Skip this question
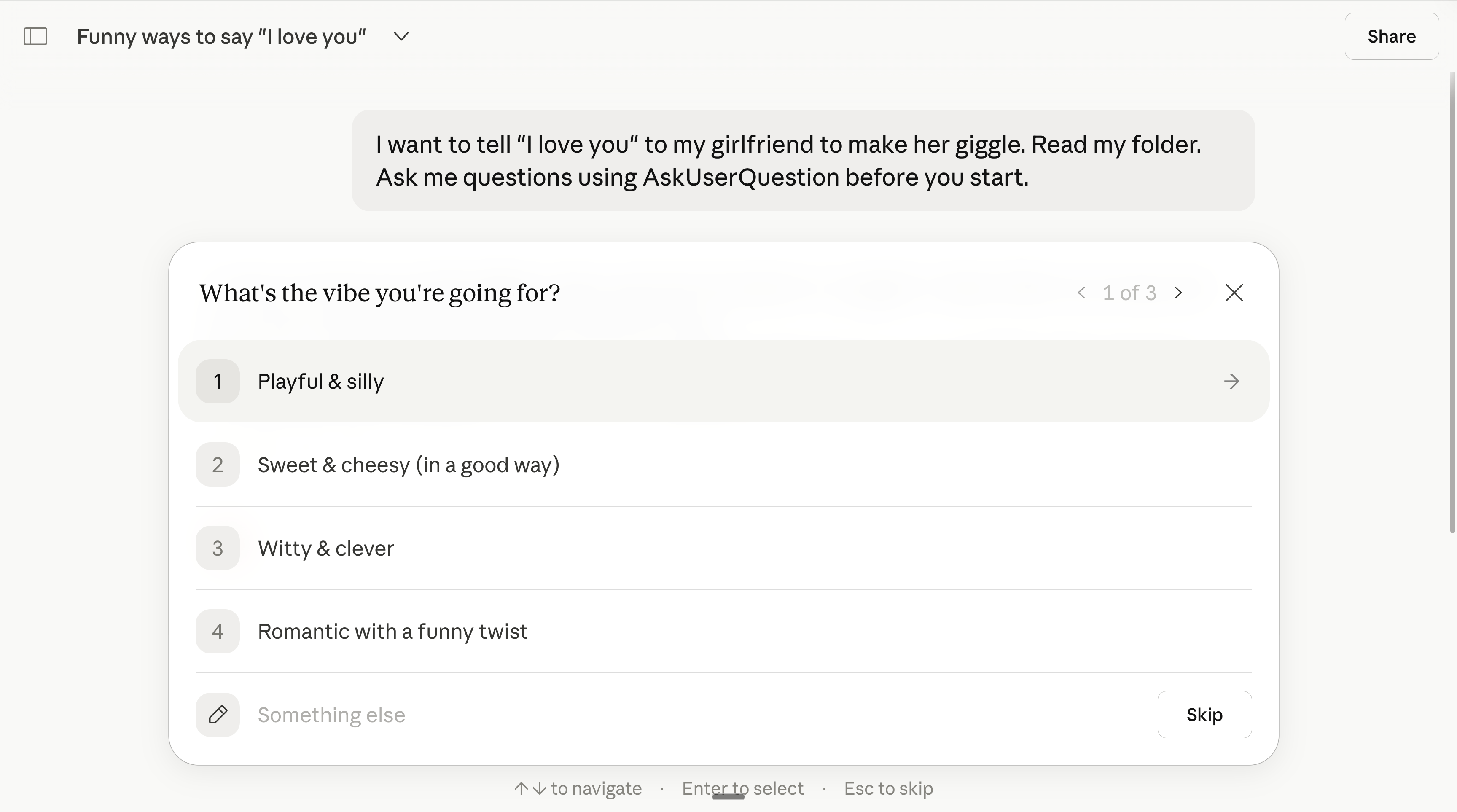 pyautogui.click(x=1205, y=715)
